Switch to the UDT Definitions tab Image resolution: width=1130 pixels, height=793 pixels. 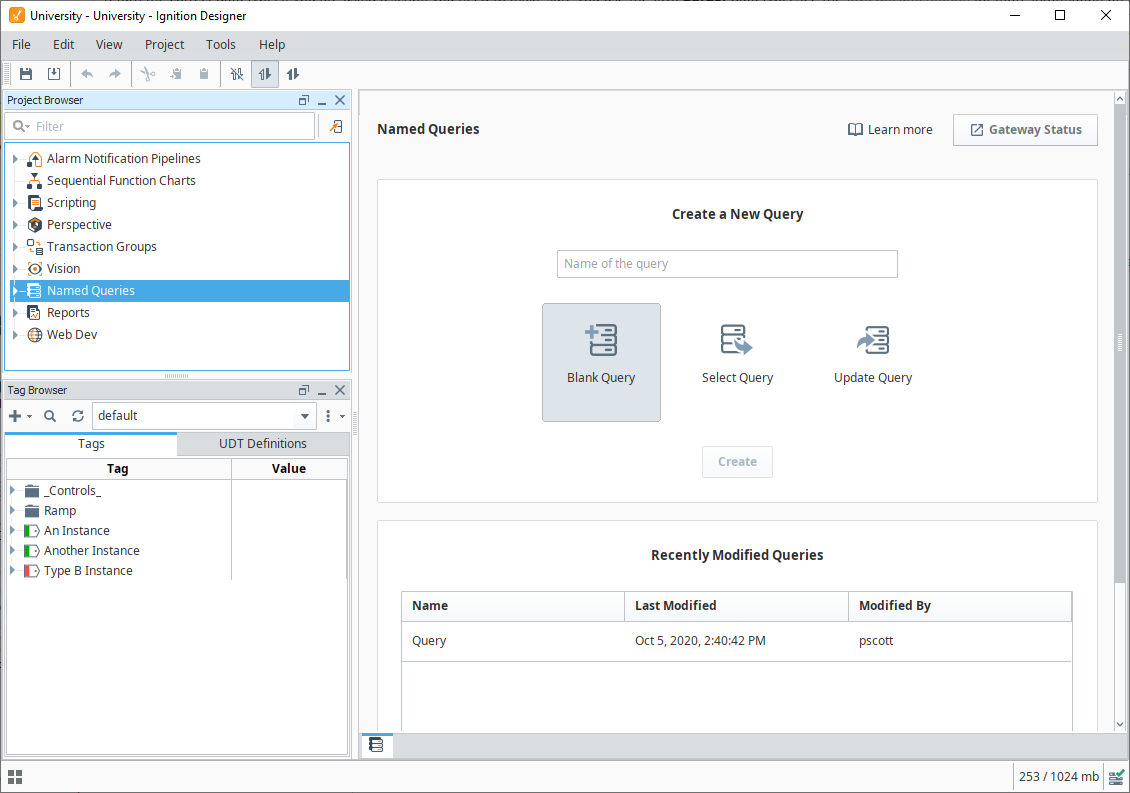263,444
